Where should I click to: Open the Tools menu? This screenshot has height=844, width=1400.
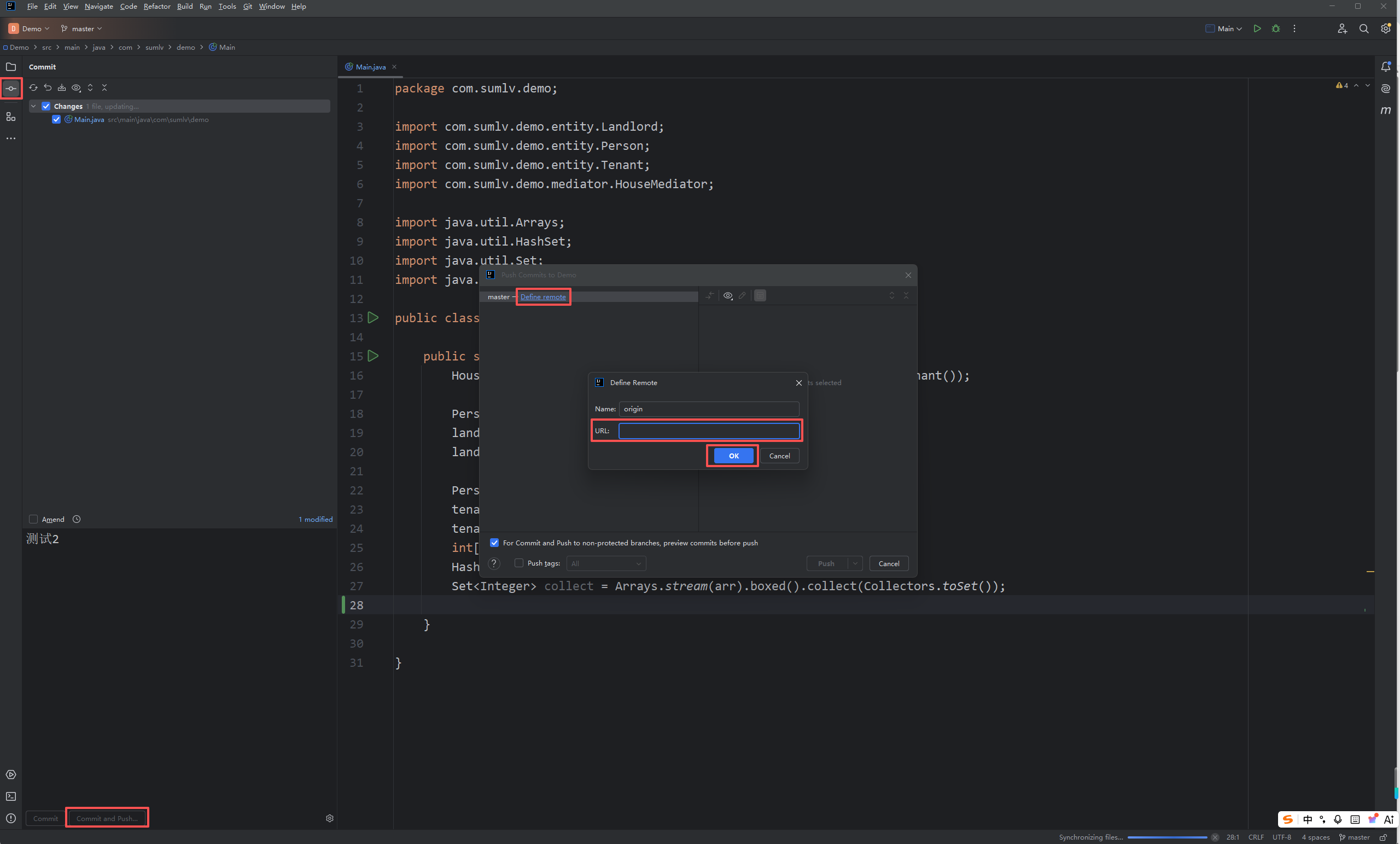click(227, 6)
